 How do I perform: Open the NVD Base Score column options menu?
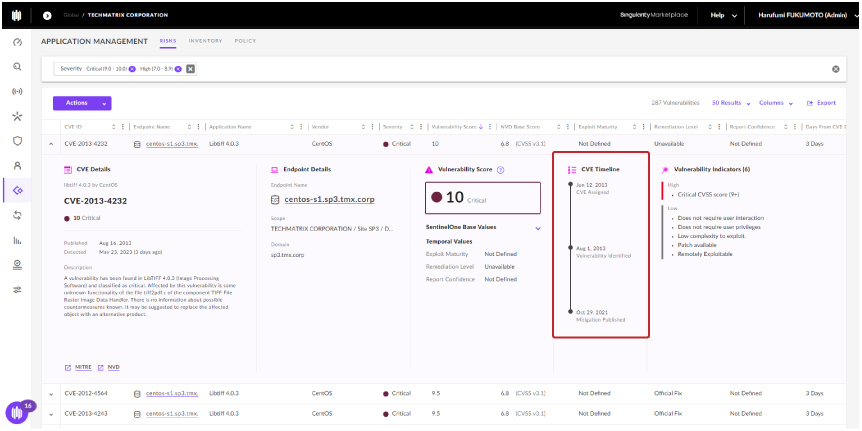(568, 127)
